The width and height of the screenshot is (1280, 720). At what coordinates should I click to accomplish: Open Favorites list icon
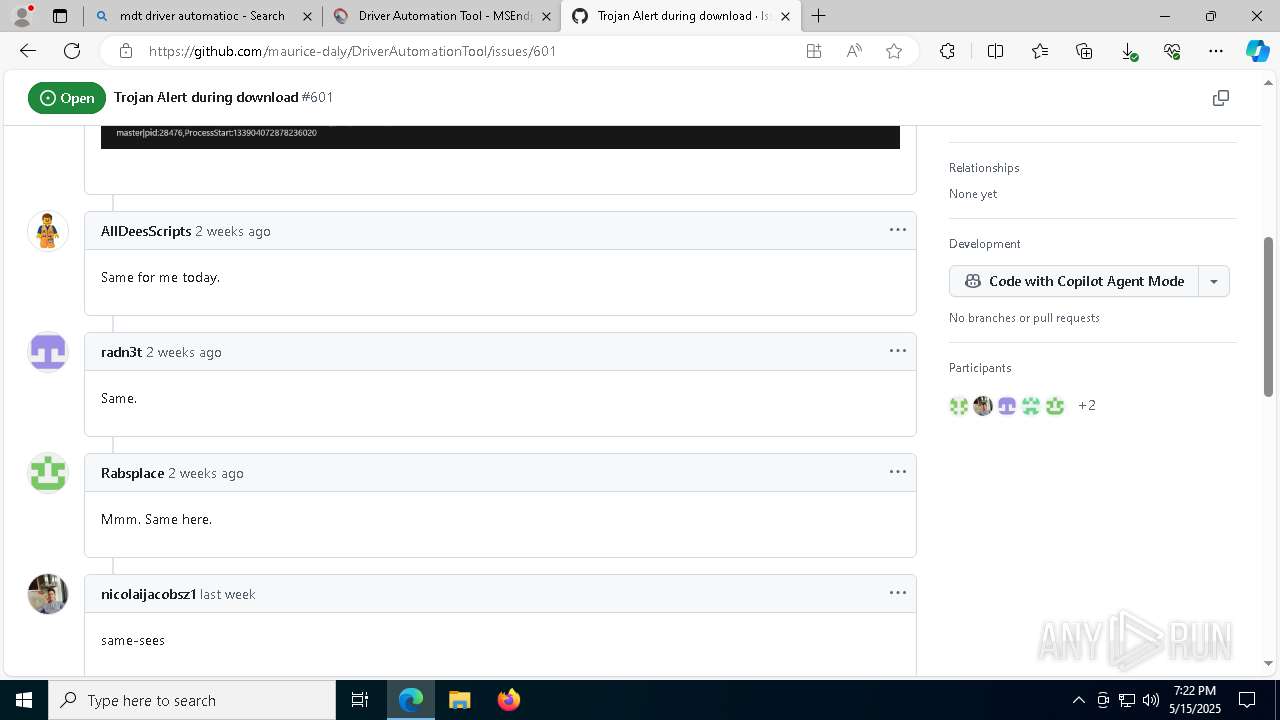point(1040,51)
